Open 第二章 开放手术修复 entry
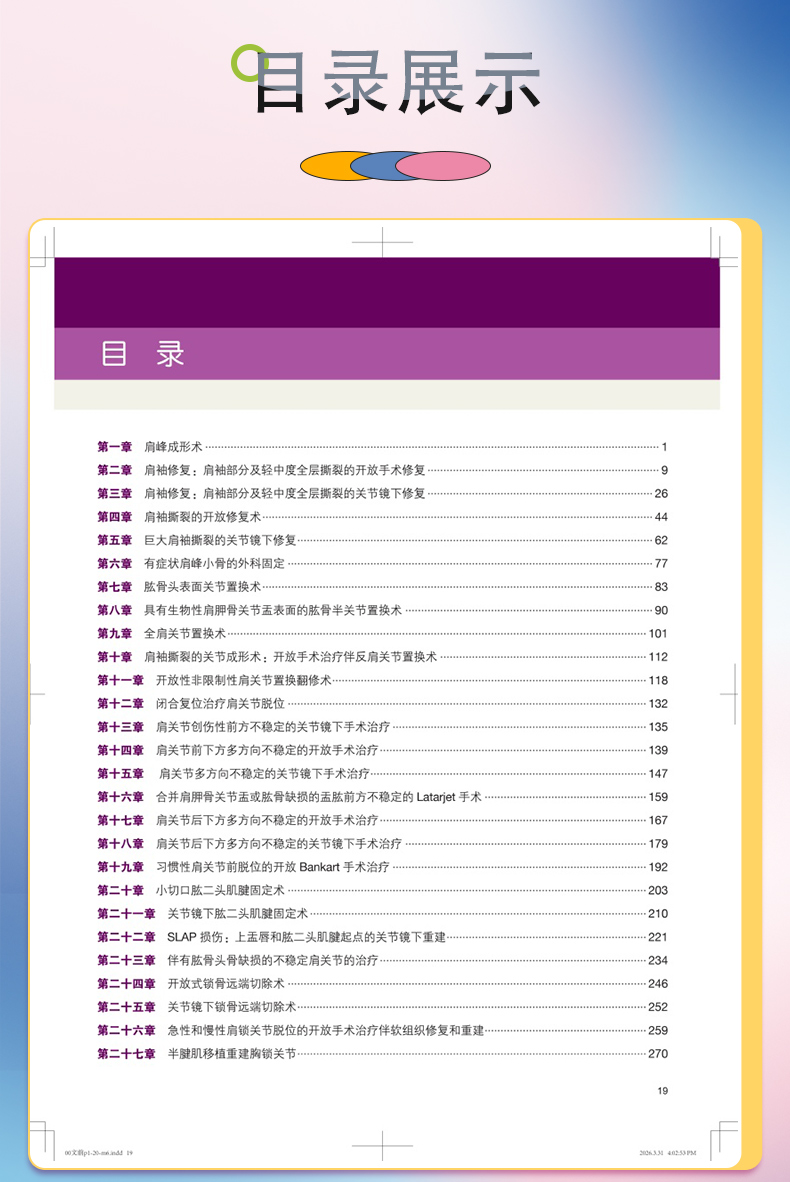 point(382,470)
